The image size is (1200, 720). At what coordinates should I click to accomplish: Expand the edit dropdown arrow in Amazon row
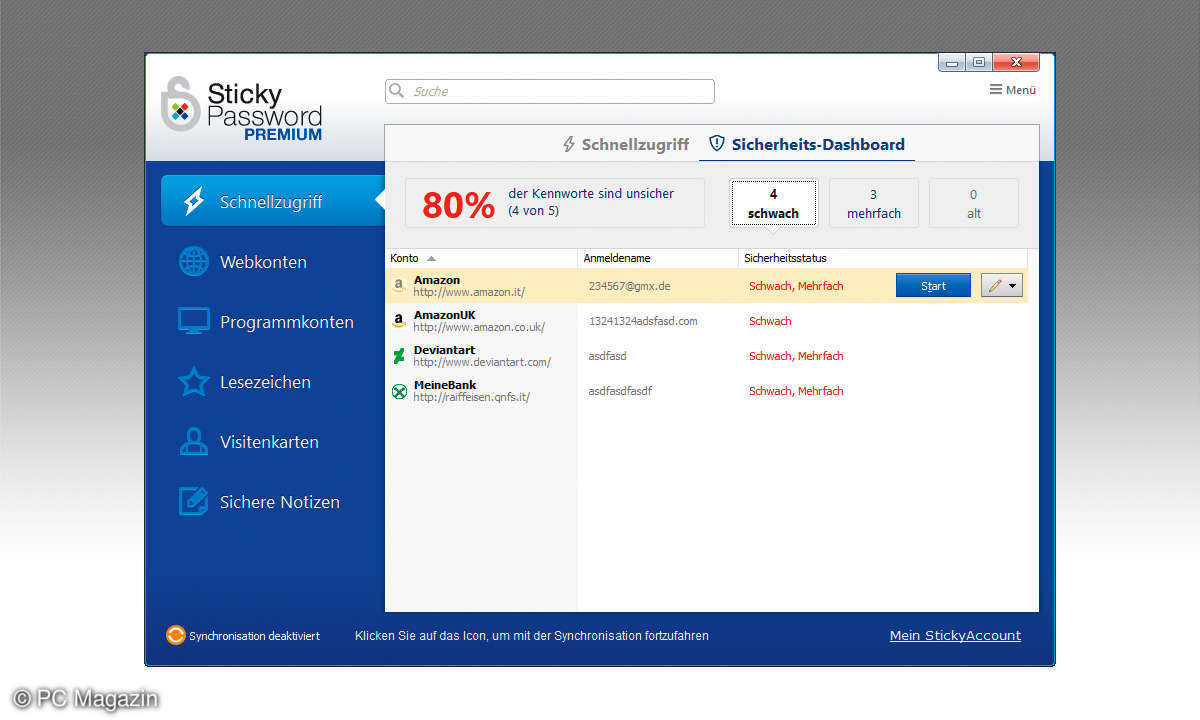click(x=1013, y=286)
